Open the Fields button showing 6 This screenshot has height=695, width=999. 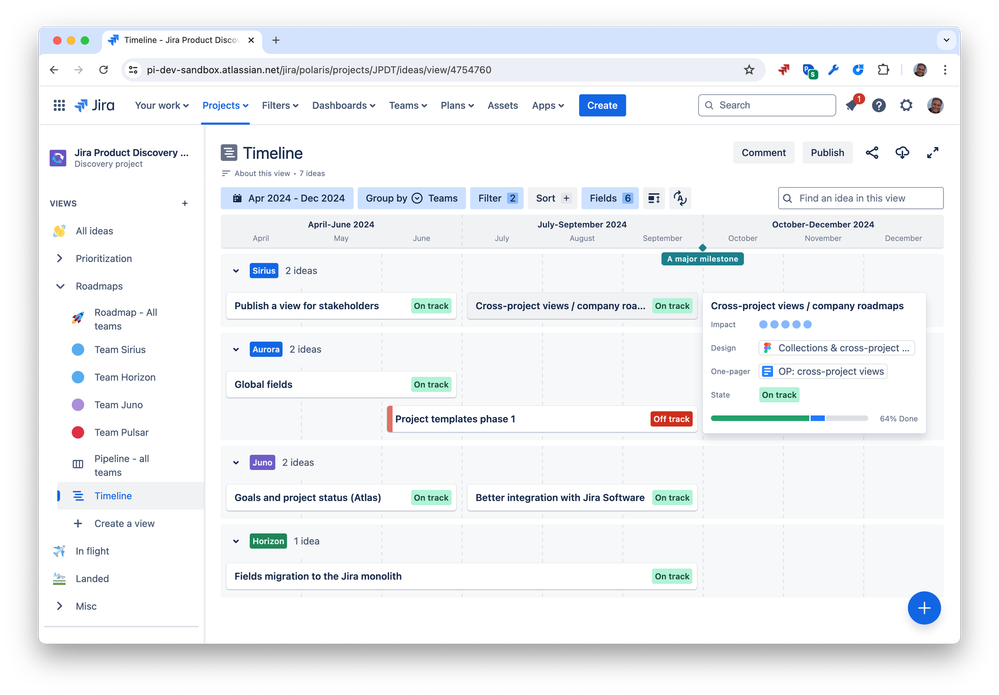(x=610, y=198)
